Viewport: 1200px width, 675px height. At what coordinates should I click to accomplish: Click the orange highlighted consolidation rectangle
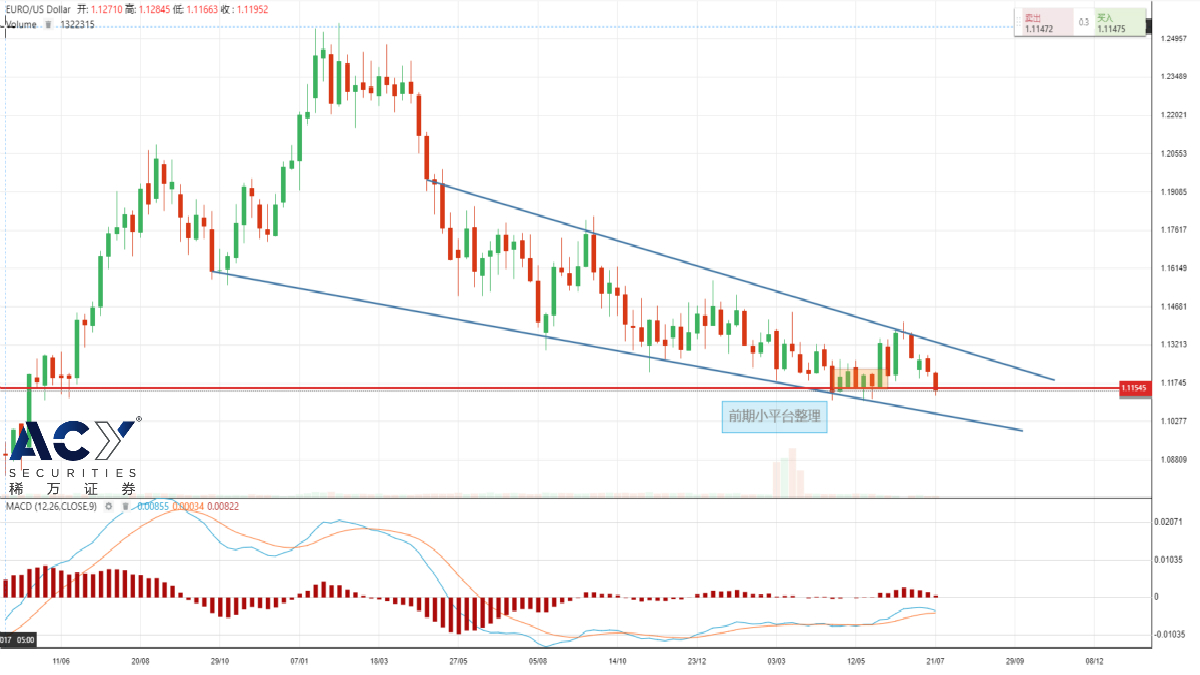tap(860, 378)
